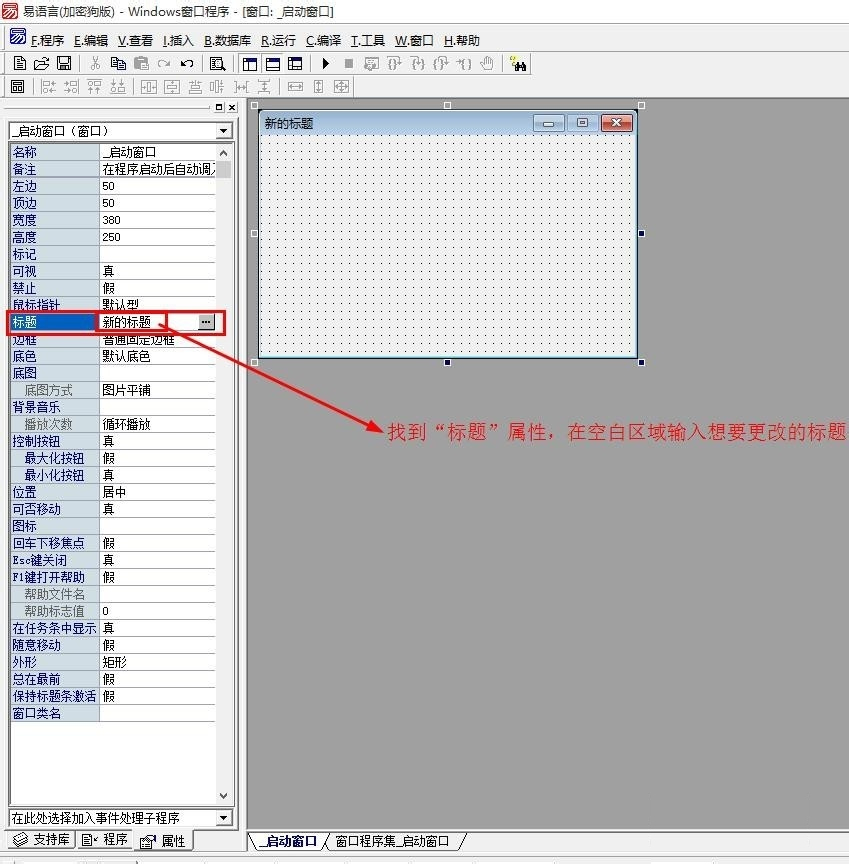Open the W.窗口 menu
The width and height of the screenshot is (849, 864).
click(414, 41)
